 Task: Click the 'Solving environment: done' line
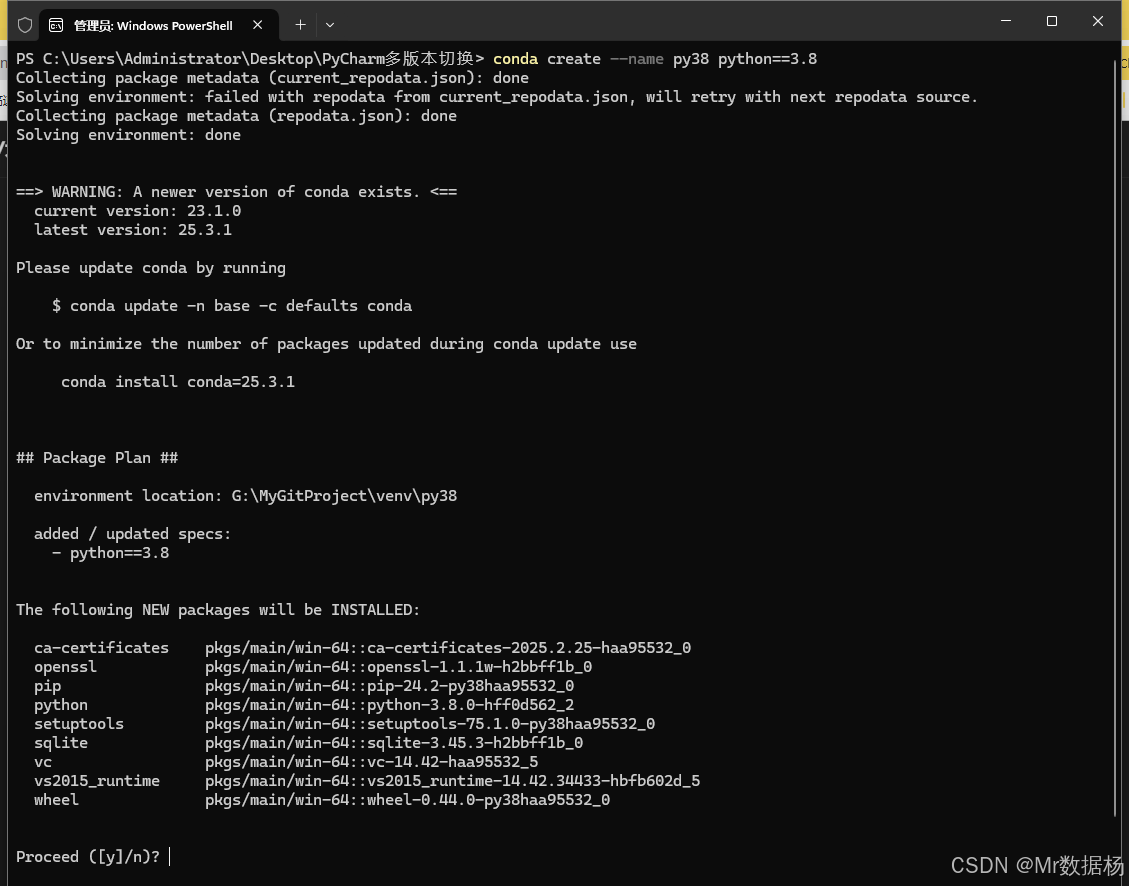[x=128, y=135]
